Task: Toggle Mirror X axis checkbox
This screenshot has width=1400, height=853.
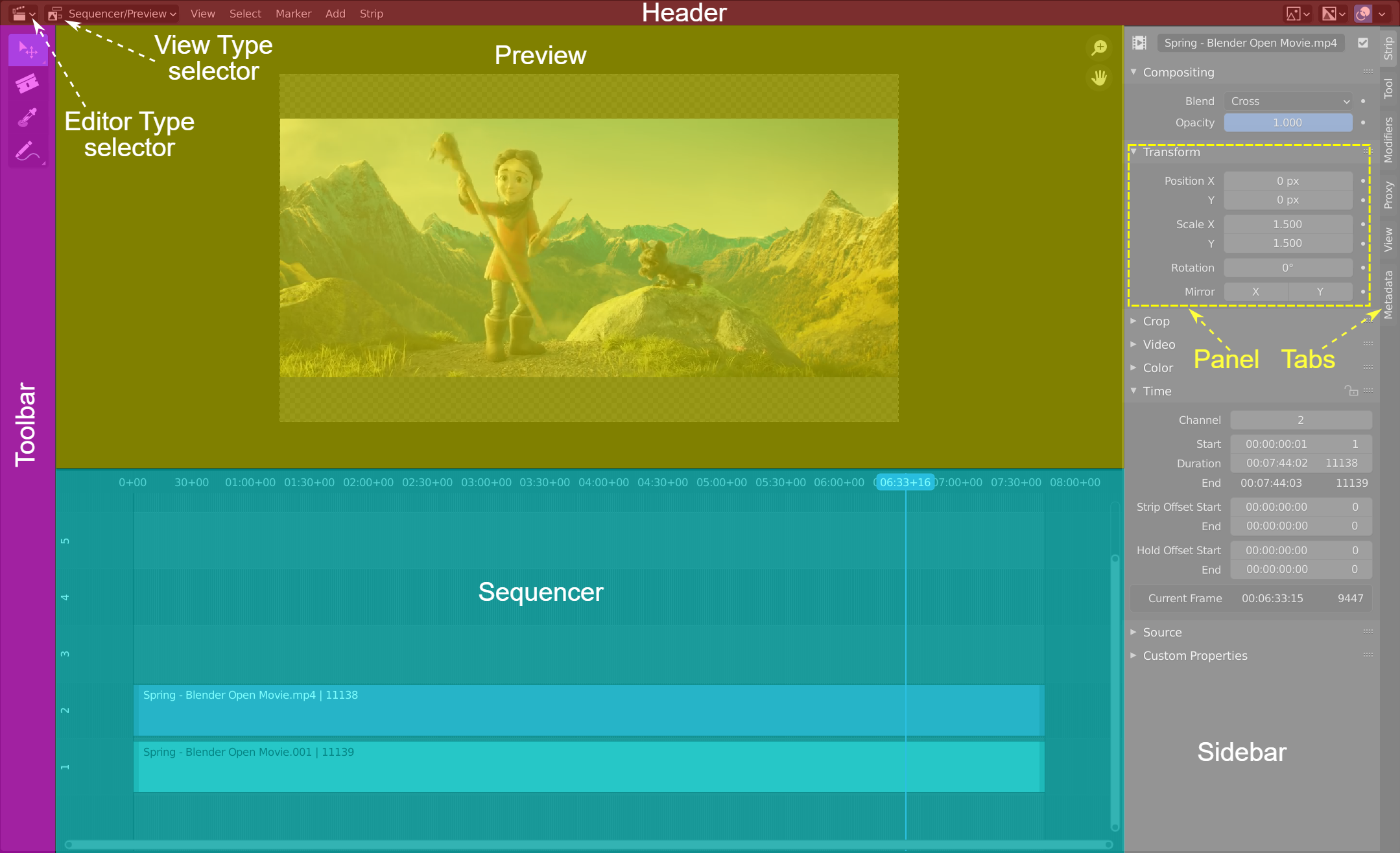Action: 1256,290
